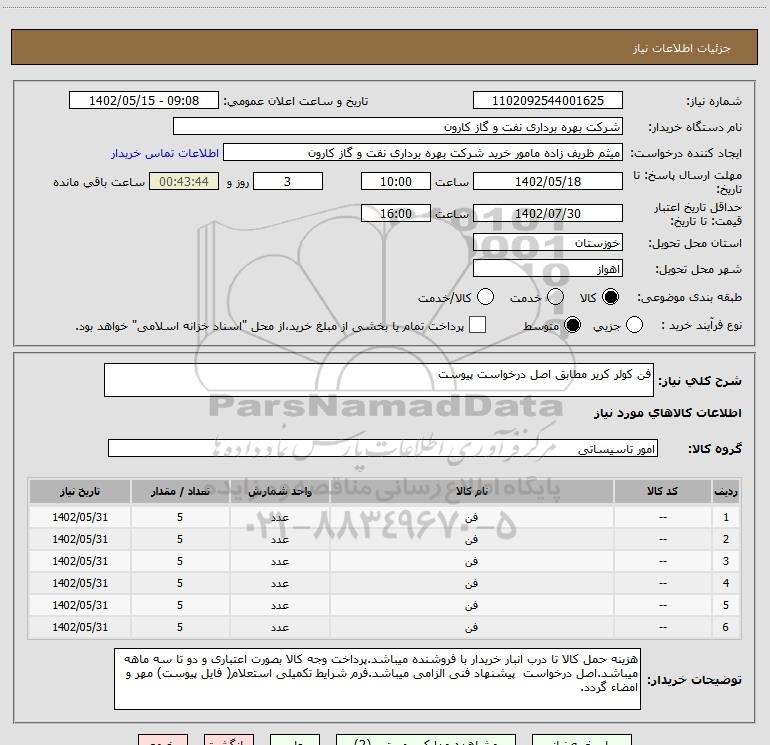Select the خدمت radio button
Image resolution: width=770 pixels, height=745 pixels.
(555, 297)
